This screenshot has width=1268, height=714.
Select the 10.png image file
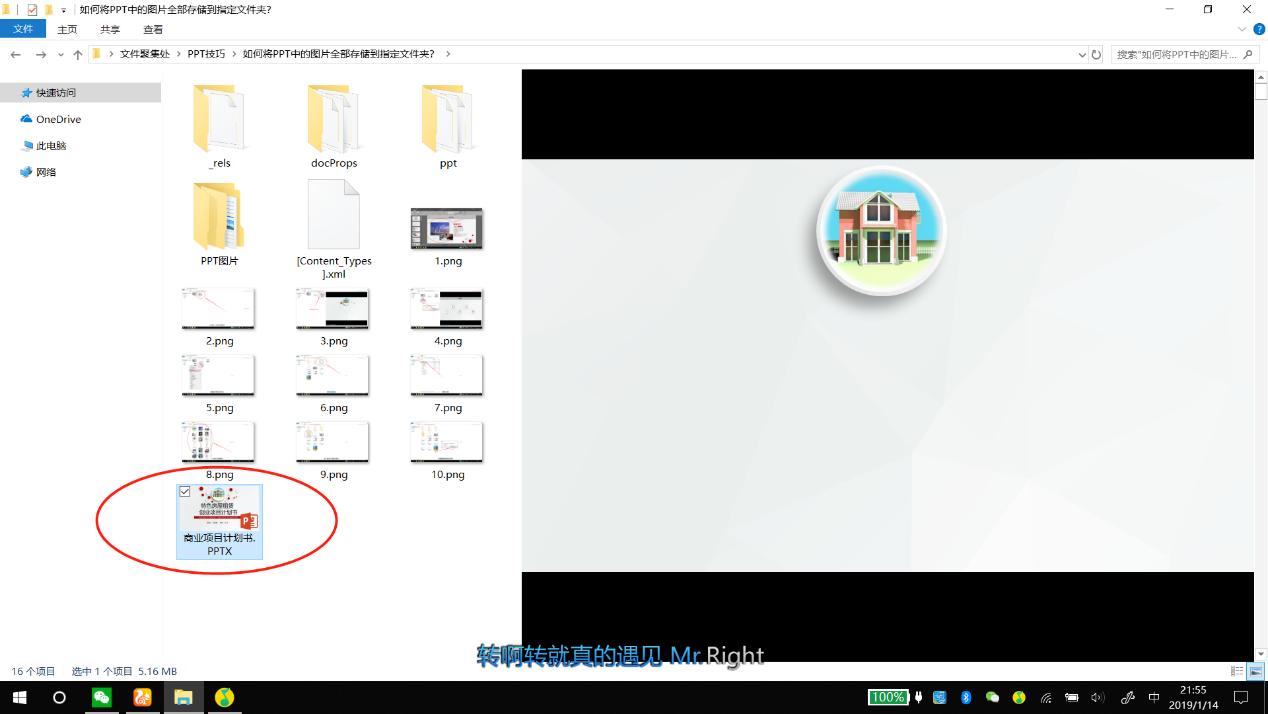447,451
